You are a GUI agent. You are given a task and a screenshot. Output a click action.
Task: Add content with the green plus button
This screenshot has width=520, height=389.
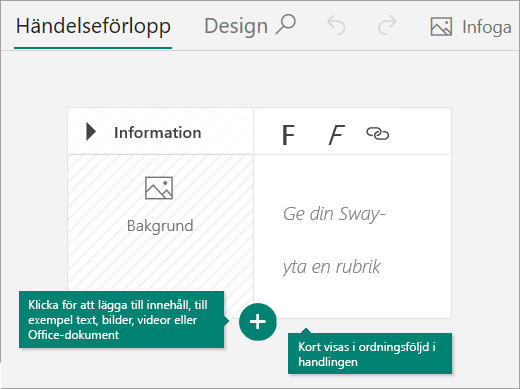pyautogui.click(x=258, y=322)
